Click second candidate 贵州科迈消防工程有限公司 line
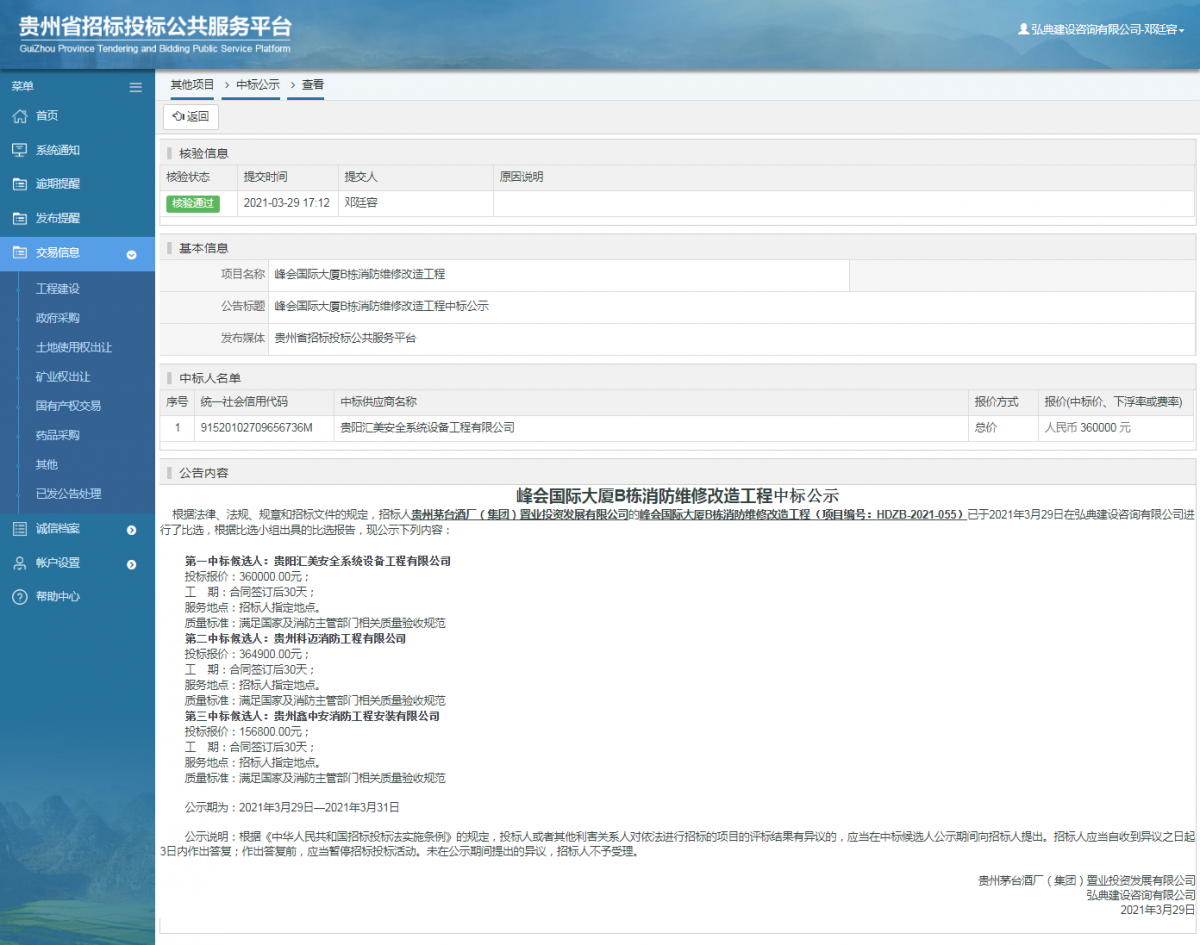Image resolution: width=1200 pixels, height=945 pixels. tap(295, 638)
